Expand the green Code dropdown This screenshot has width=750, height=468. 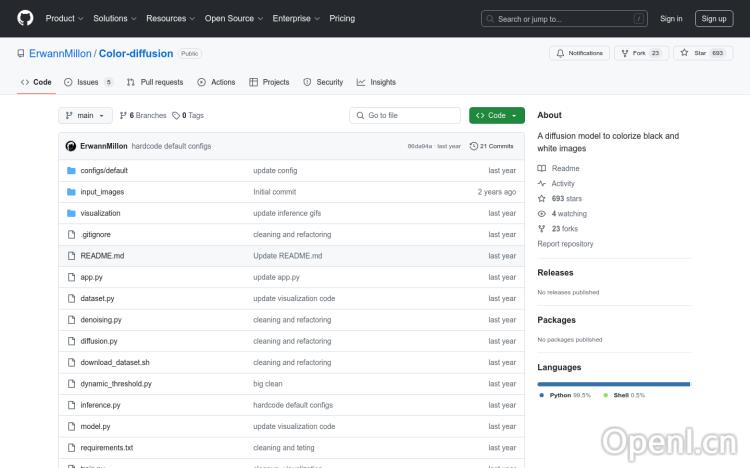[496, 116]
